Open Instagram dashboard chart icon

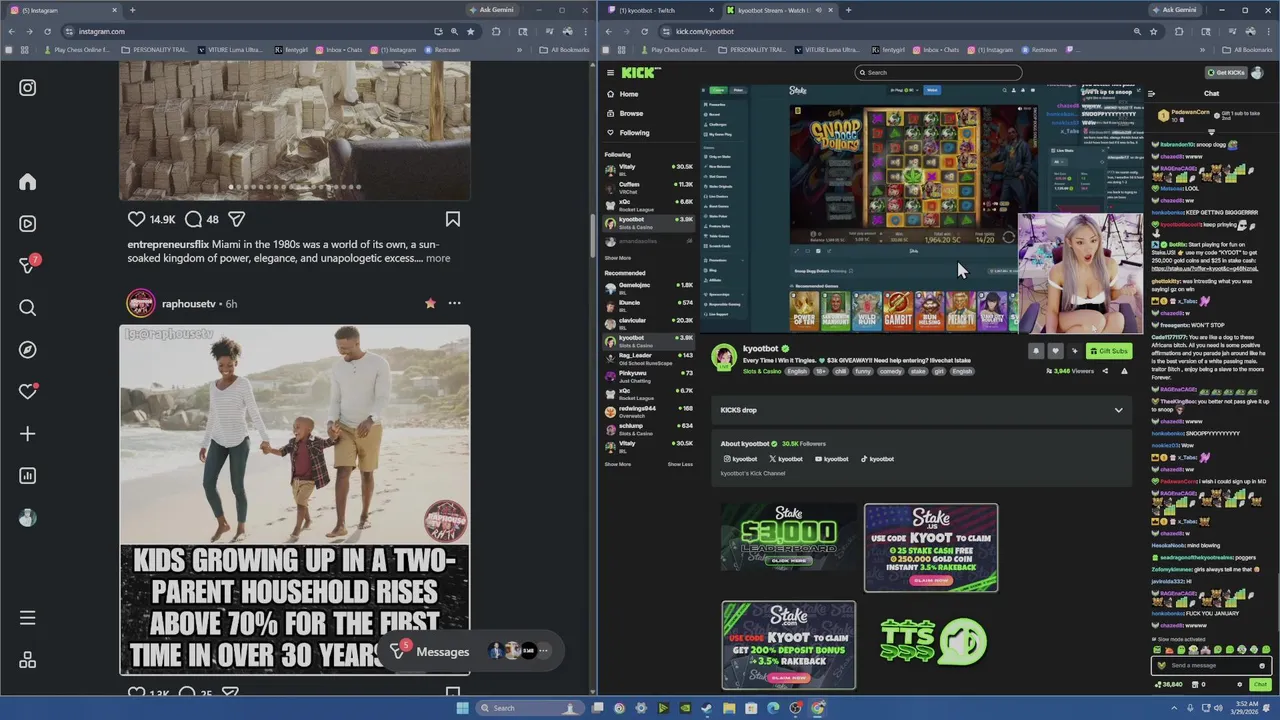28,476
